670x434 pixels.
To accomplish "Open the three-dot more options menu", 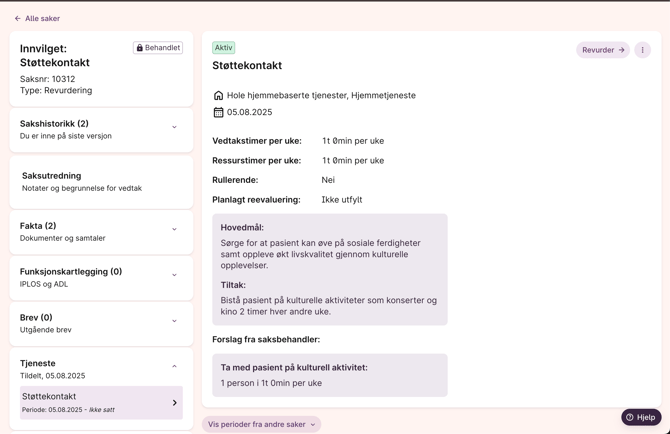I will [642, 50].
